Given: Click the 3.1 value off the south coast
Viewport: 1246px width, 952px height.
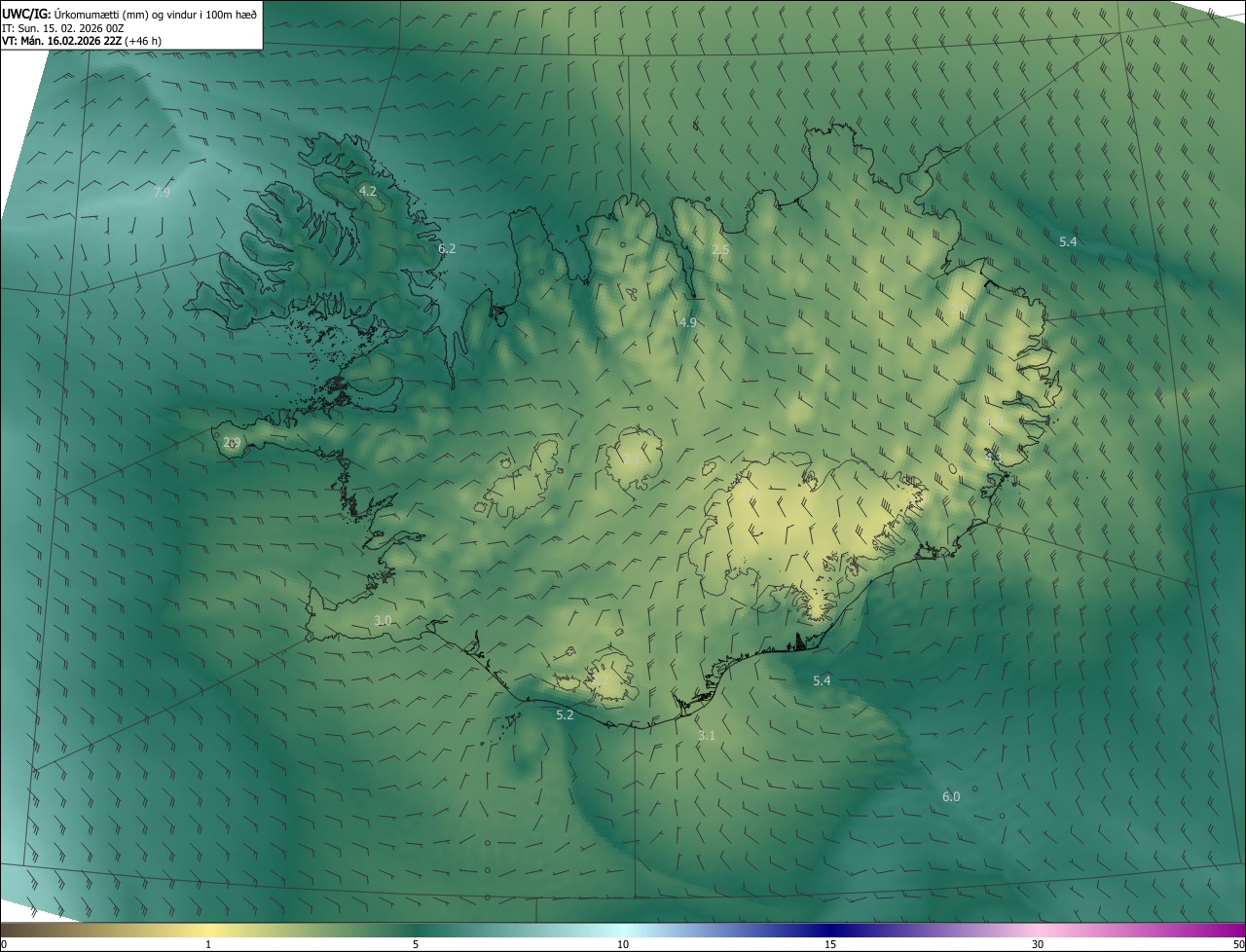Looking at the screenshot, I should (x=707, y=736).
